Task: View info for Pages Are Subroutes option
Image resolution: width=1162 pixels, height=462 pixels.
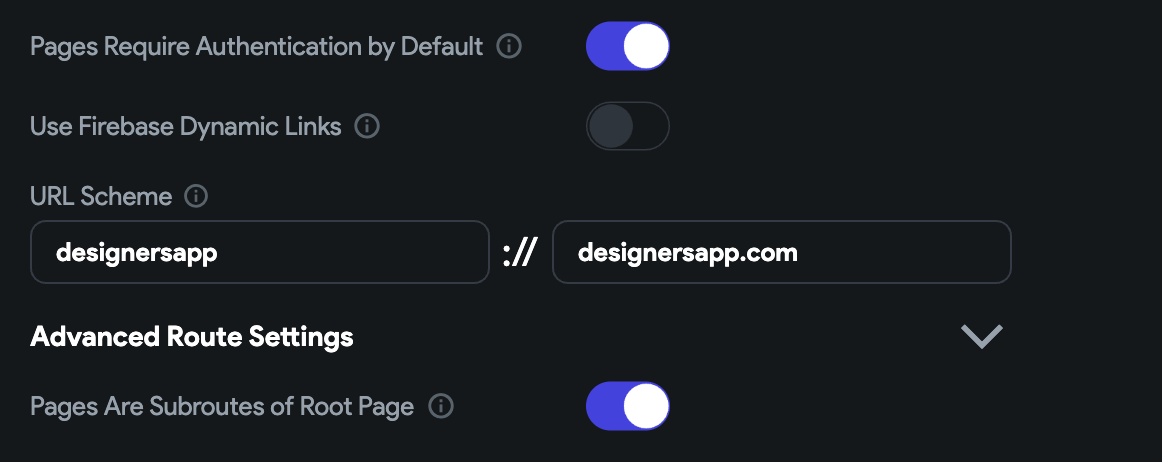Action: 441,406
